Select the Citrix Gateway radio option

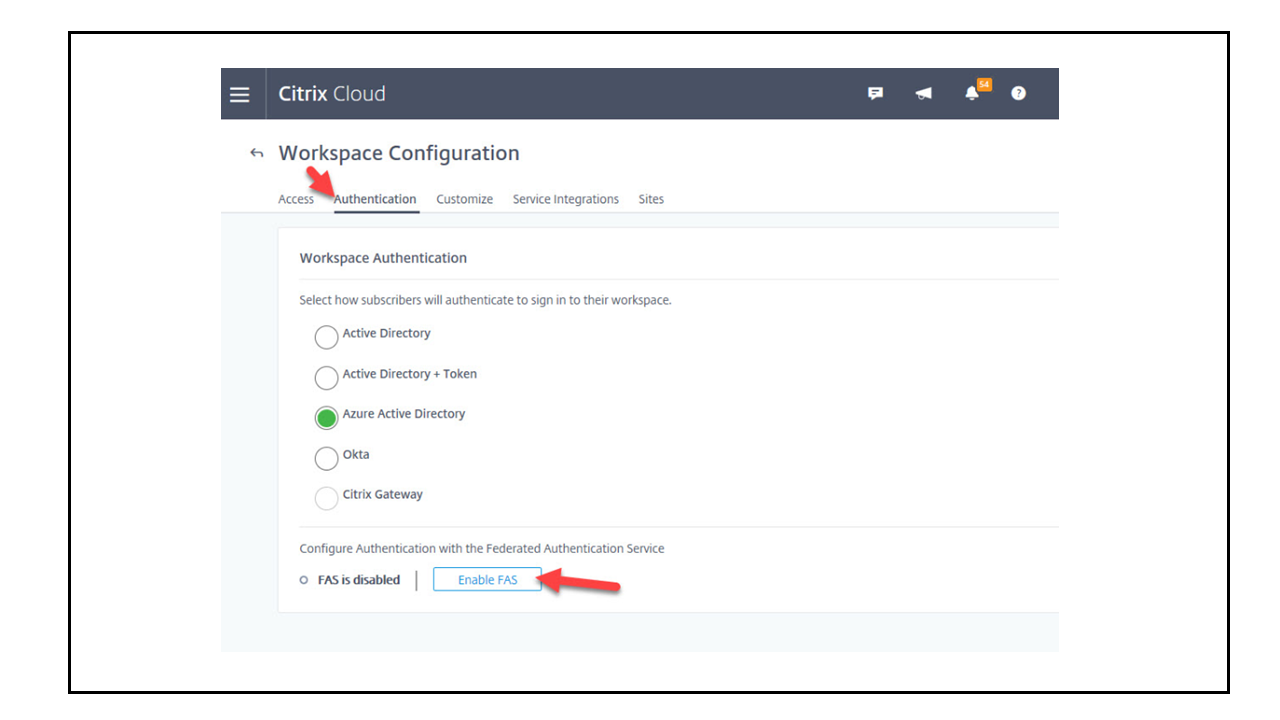(326, 498)
